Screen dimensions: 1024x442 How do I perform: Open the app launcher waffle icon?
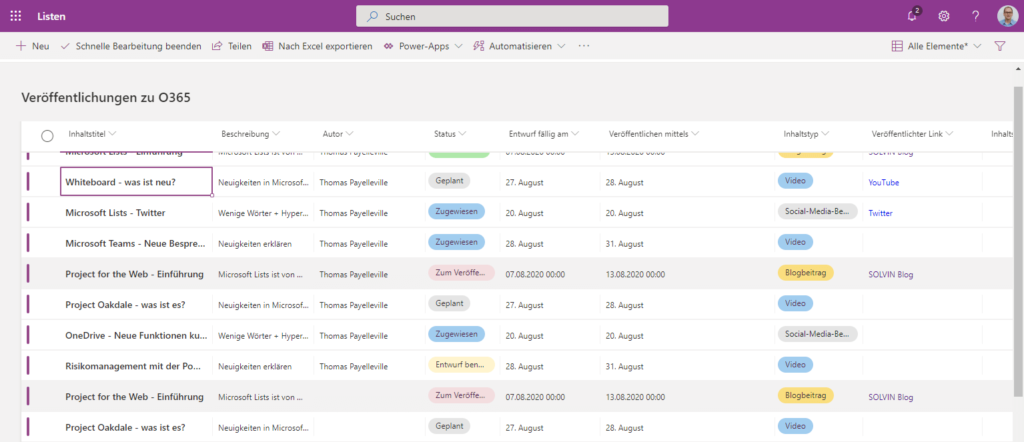(x=16, y=16)
